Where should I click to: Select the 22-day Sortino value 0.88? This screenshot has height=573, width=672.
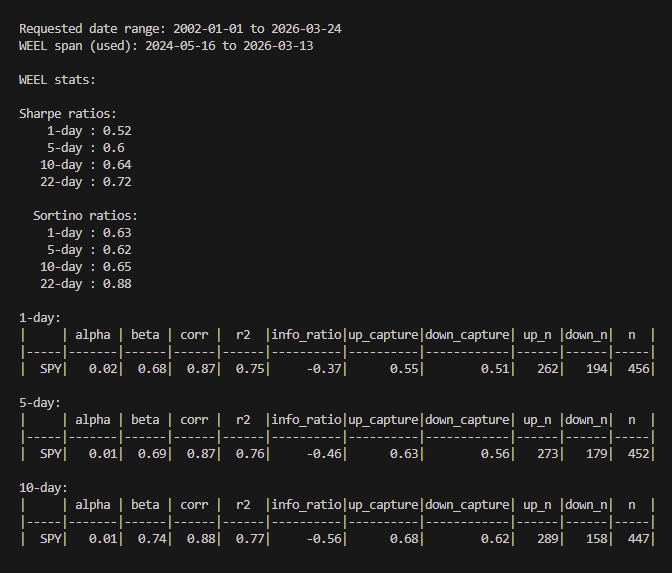117,284
